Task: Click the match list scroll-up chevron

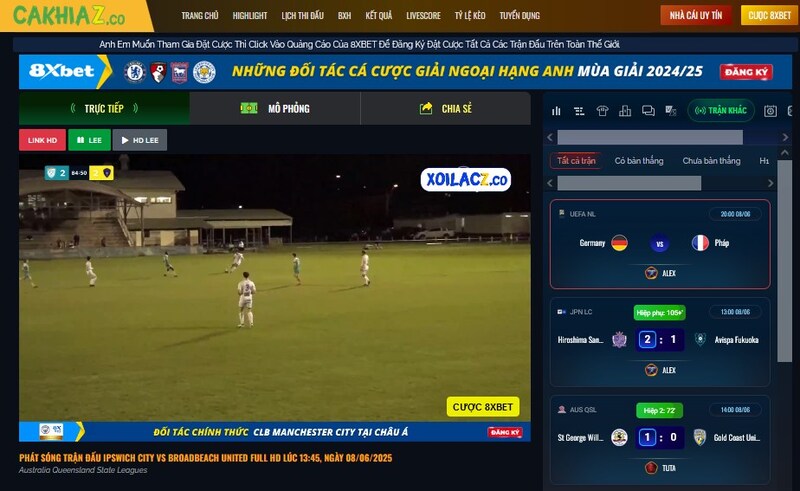Action: [x=785, y=153]
